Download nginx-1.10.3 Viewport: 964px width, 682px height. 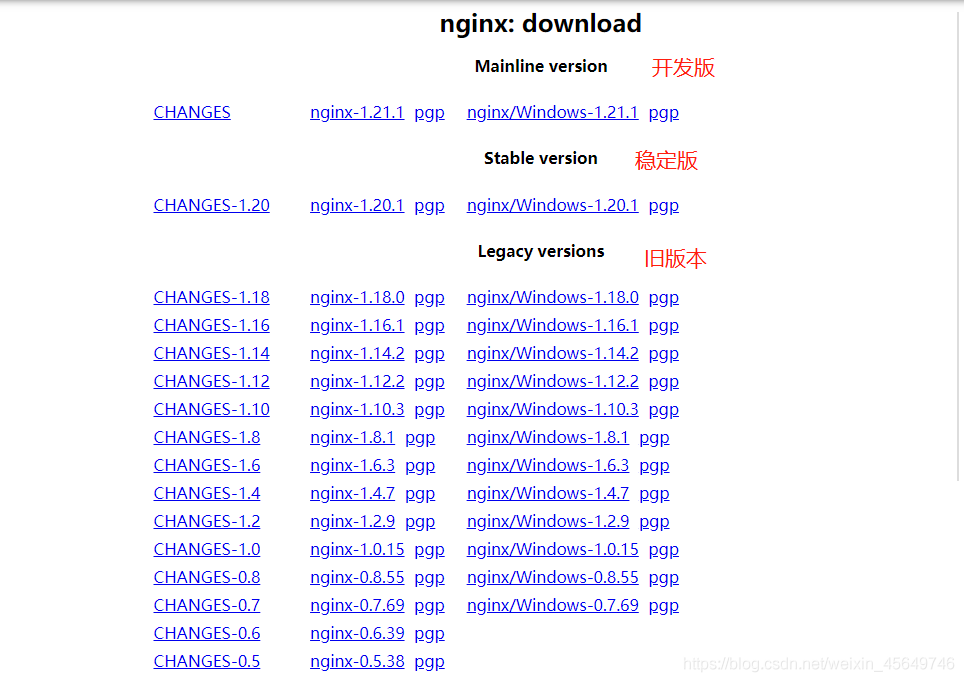pyautogui.click(x=357, y=410)
